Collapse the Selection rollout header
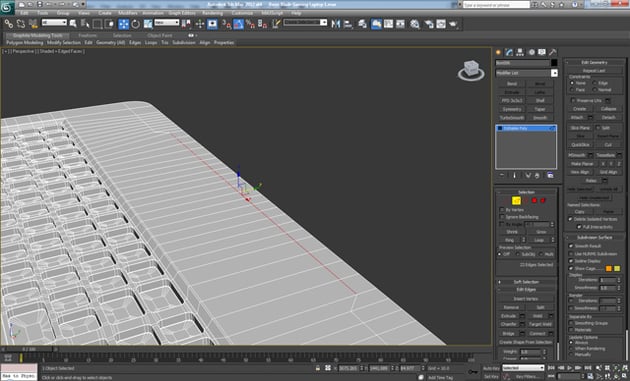Screen dimensions: 630x381 (x=526, y=192)
